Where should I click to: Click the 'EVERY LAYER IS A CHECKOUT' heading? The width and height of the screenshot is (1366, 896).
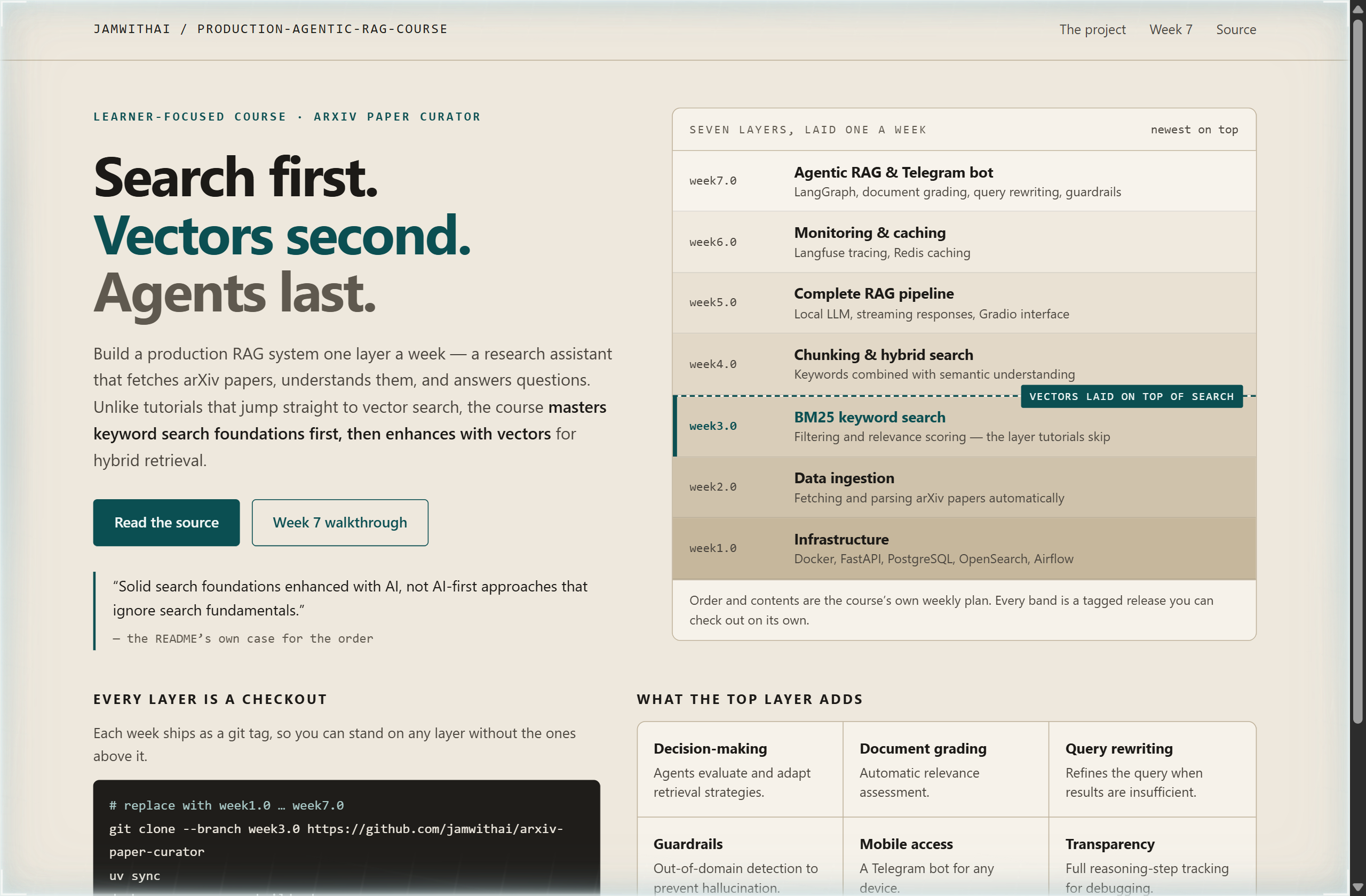coord(210,699)
